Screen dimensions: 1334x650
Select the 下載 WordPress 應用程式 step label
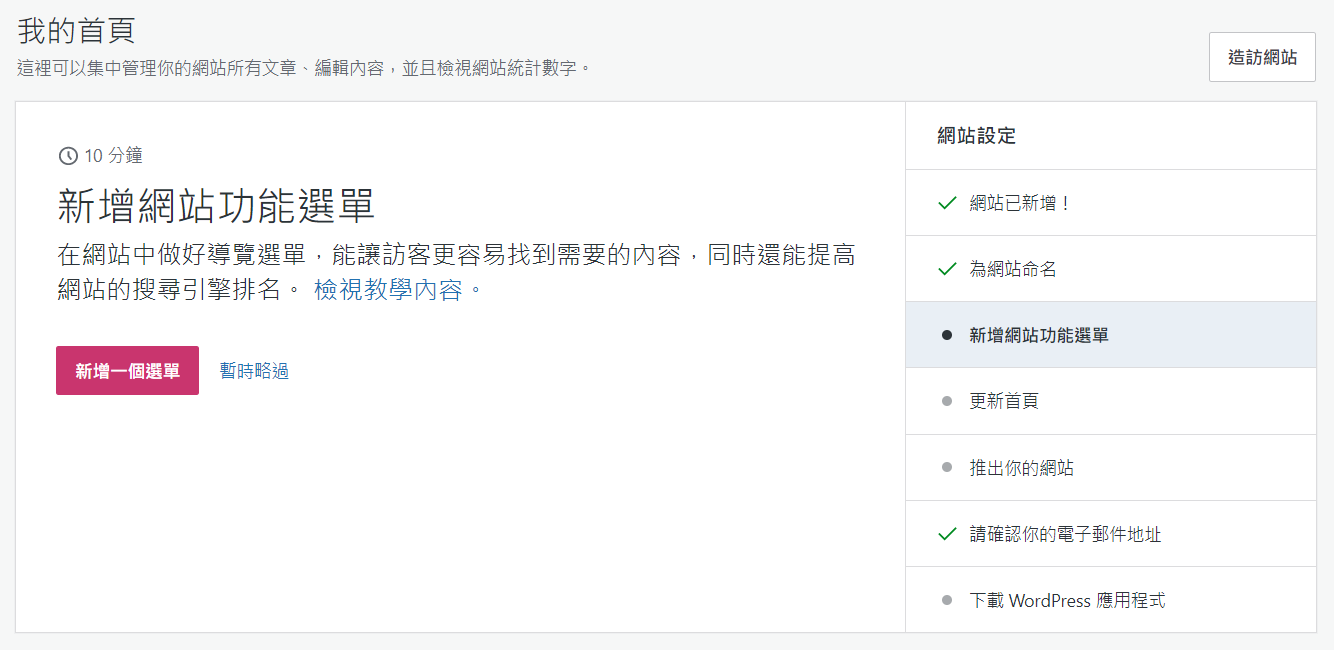pos(1067,600)
